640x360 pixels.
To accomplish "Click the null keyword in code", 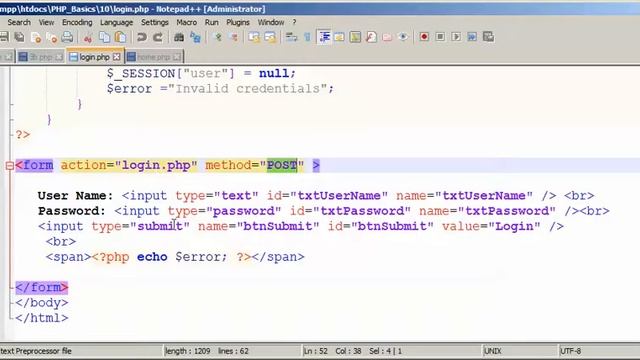I will 273,73.
